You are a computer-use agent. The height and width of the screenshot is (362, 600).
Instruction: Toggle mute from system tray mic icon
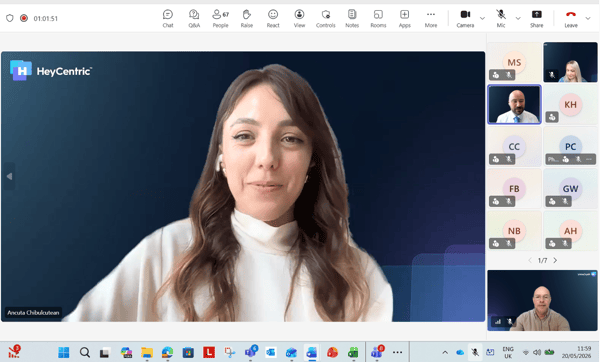pos(475,352)
